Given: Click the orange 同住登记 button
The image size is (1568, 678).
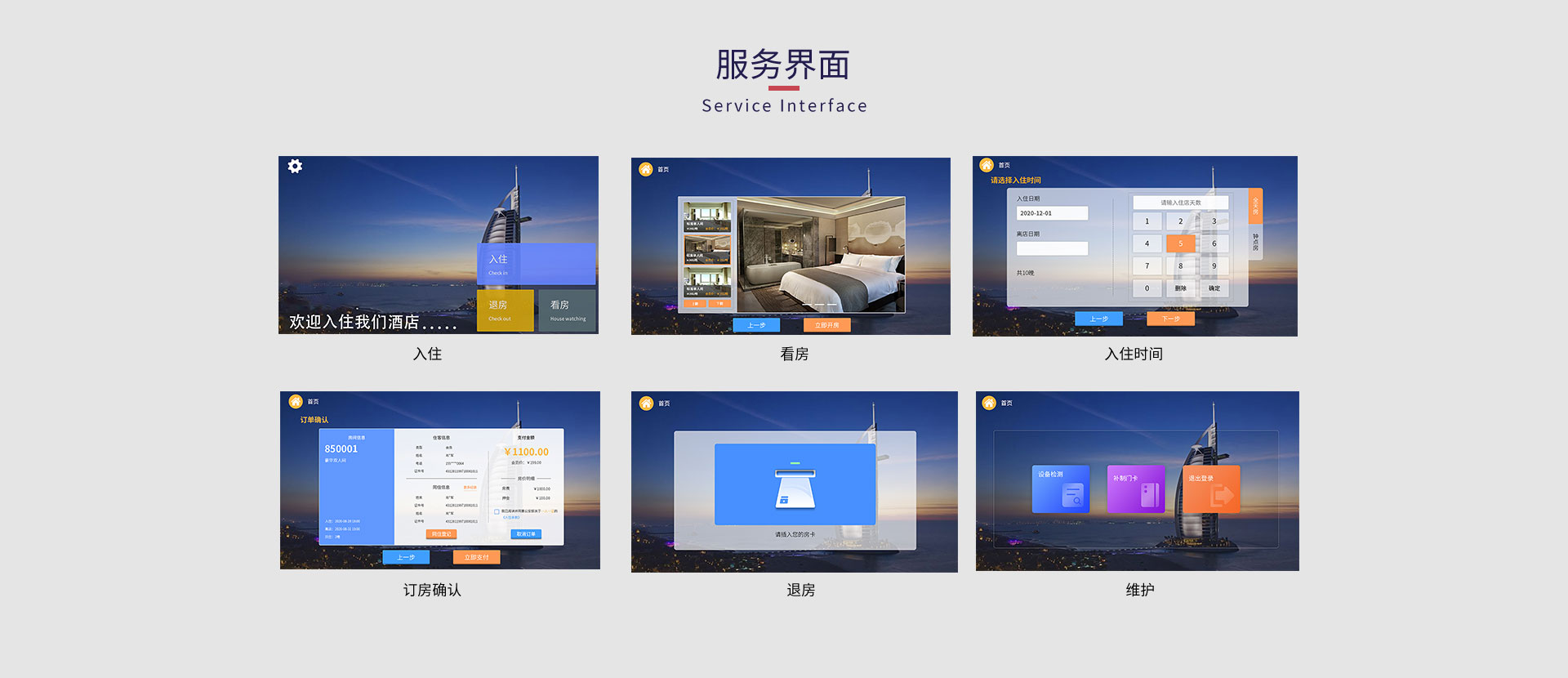Looking at the screenshot, I should click(441, 534).
